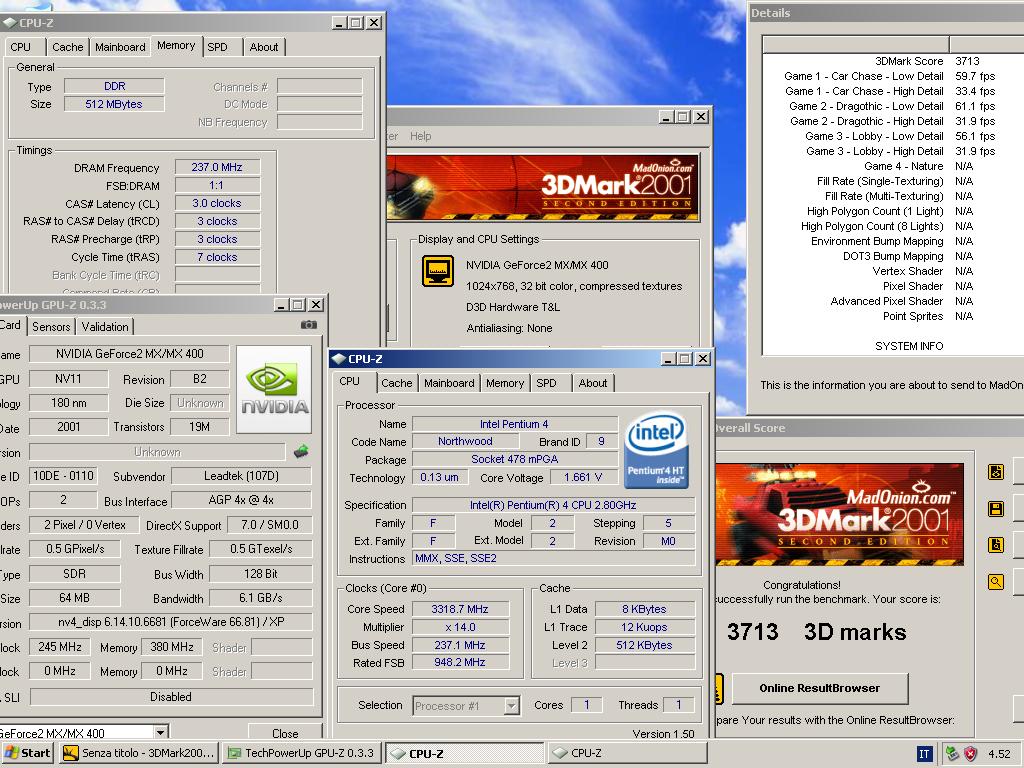Click the 'SYSTEM INFO' row in Details
This screenshot has height=768, width=1024.
coord(893,346)
